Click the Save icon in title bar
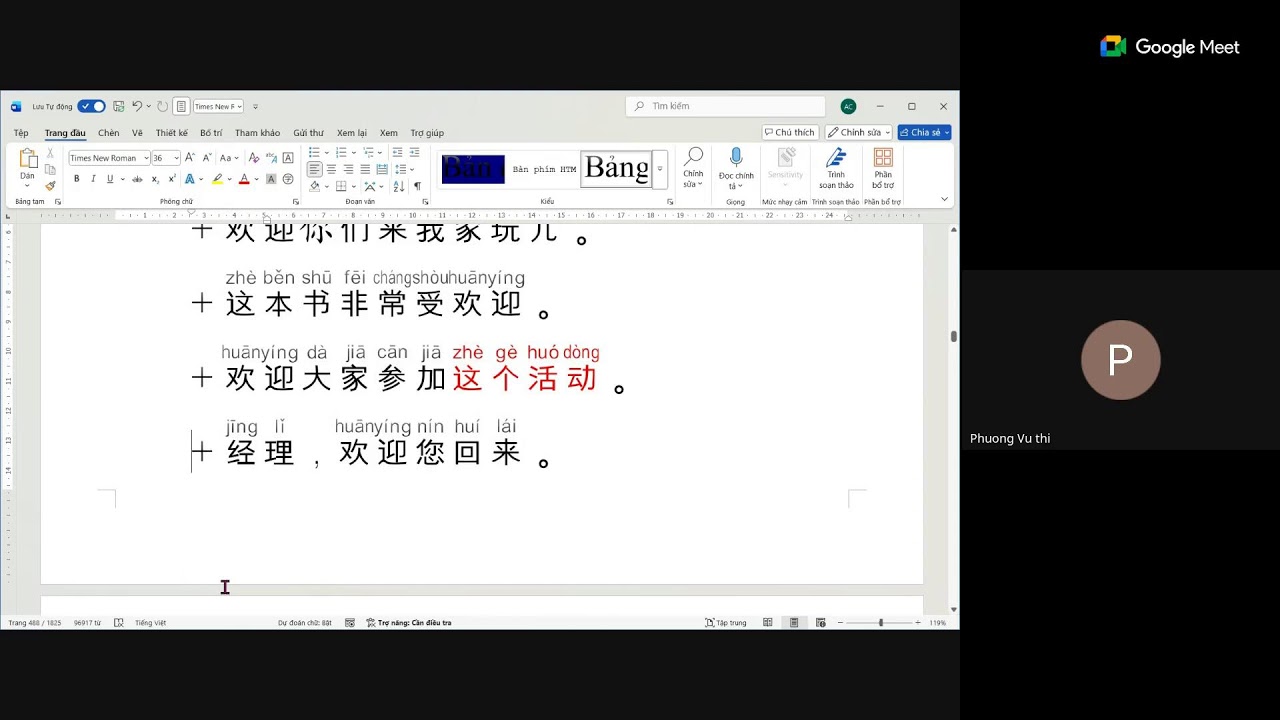1280x720 pixels. (119, 106)
